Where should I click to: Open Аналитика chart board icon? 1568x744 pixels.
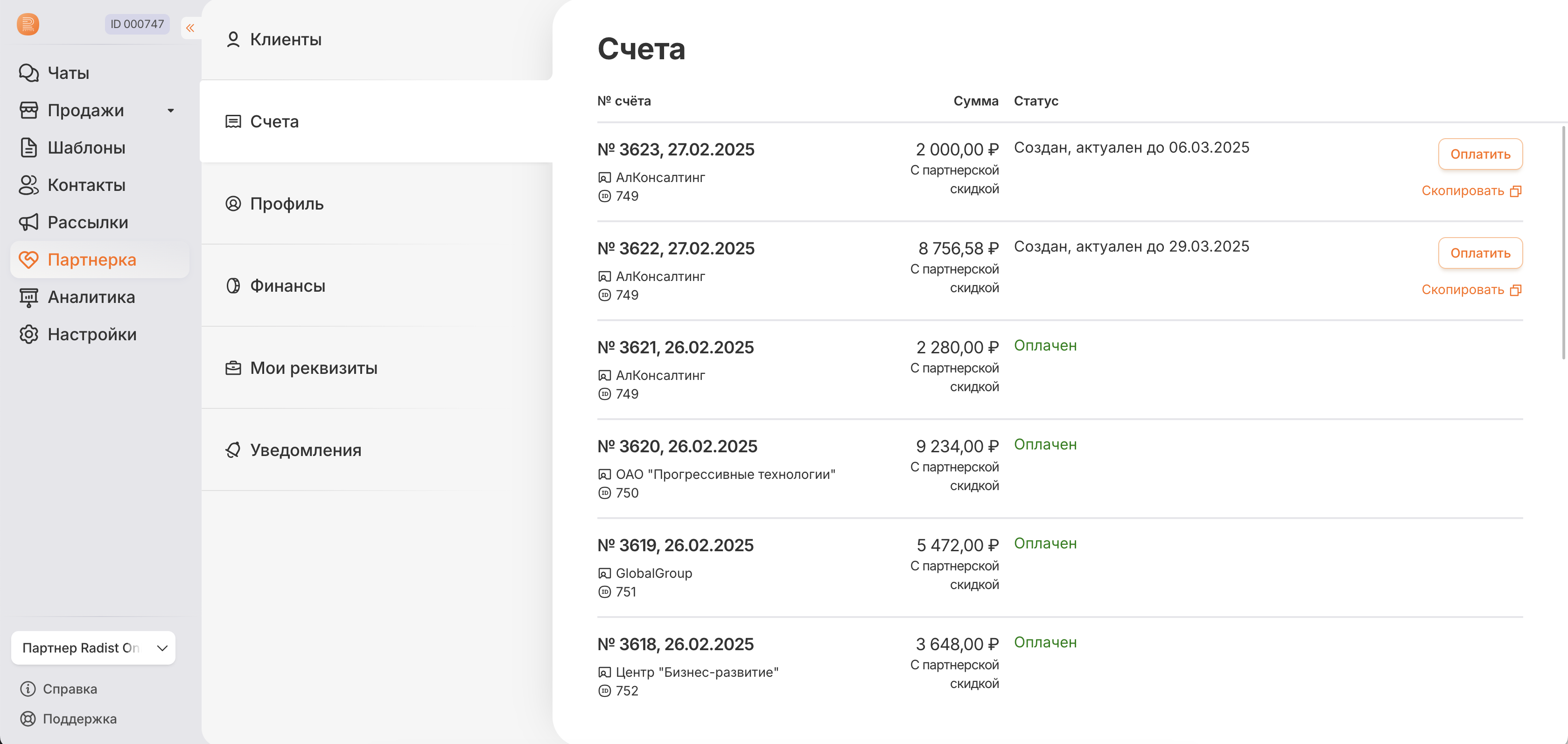click(x=28, y=297)
